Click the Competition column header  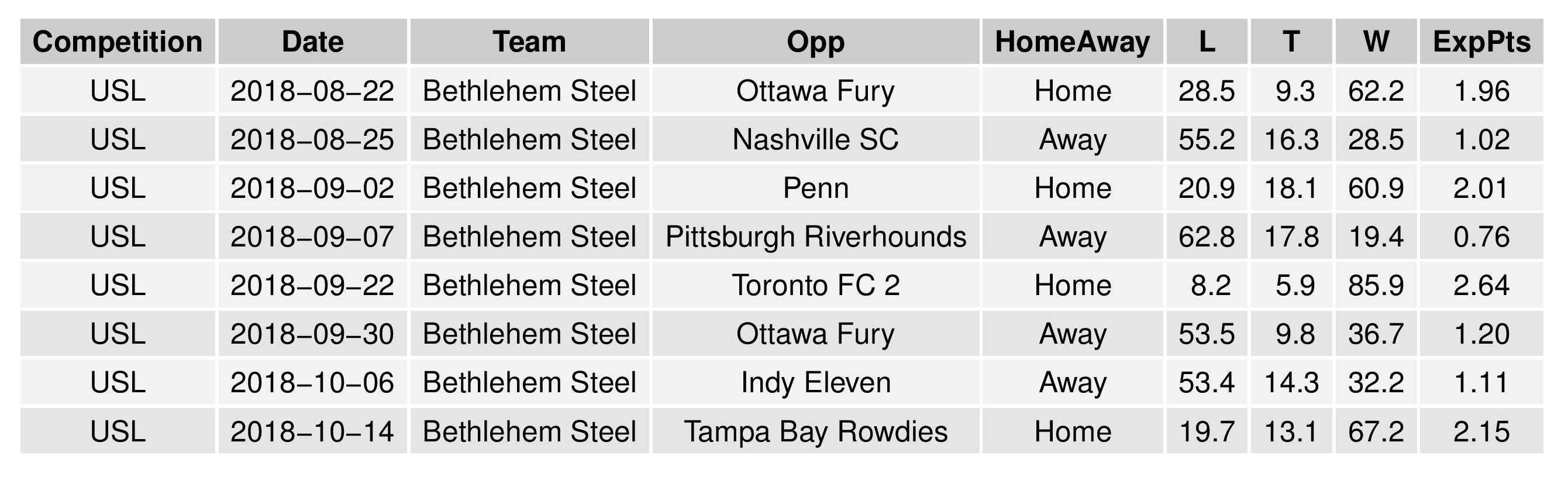click(x=118, y=42)
